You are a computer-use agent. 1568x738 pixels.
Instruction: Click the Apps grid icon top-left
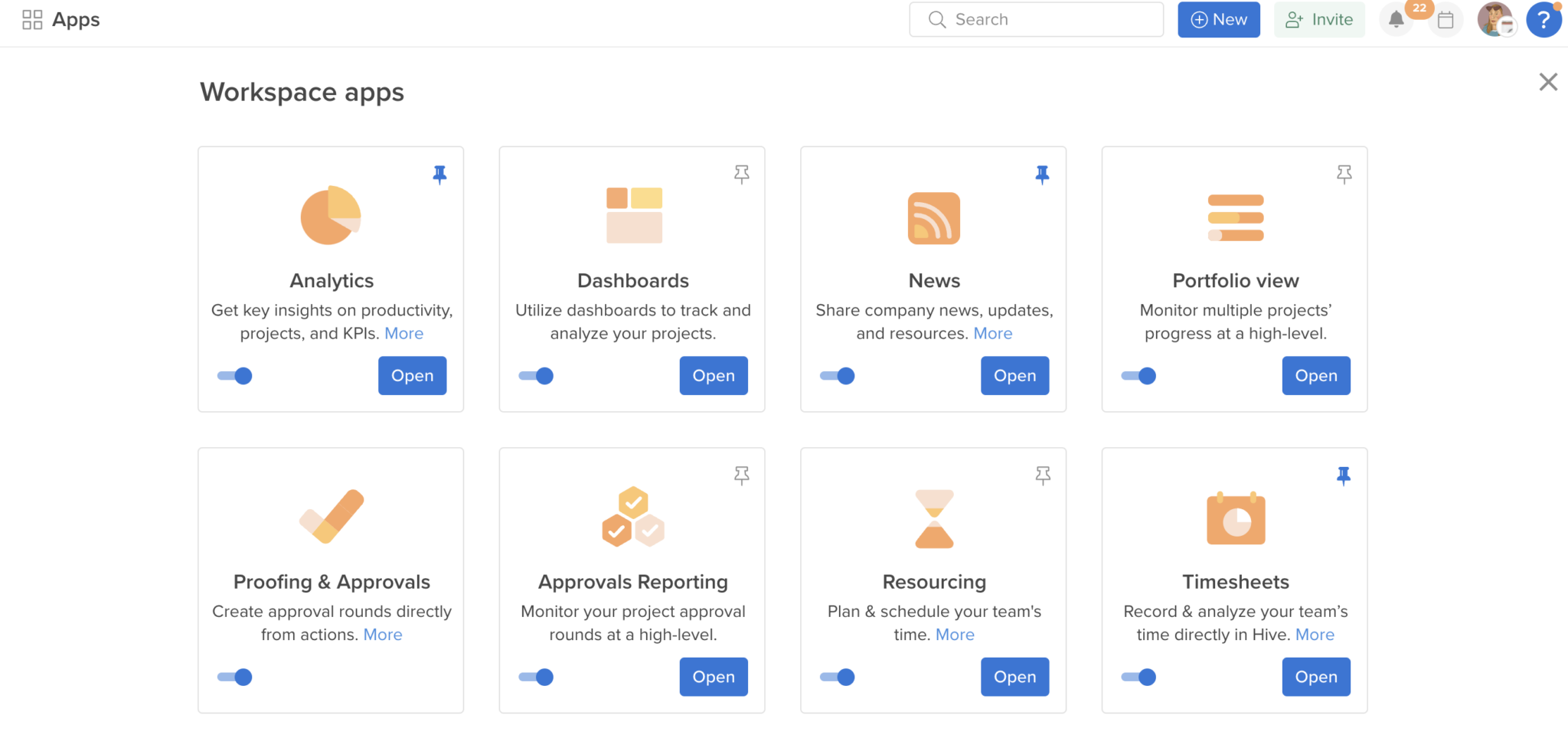(x=31, y=19)
